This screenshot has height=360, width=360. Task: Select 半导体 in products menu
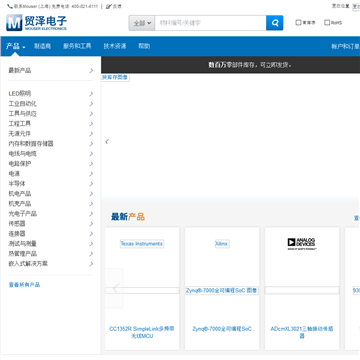point(17,184)
